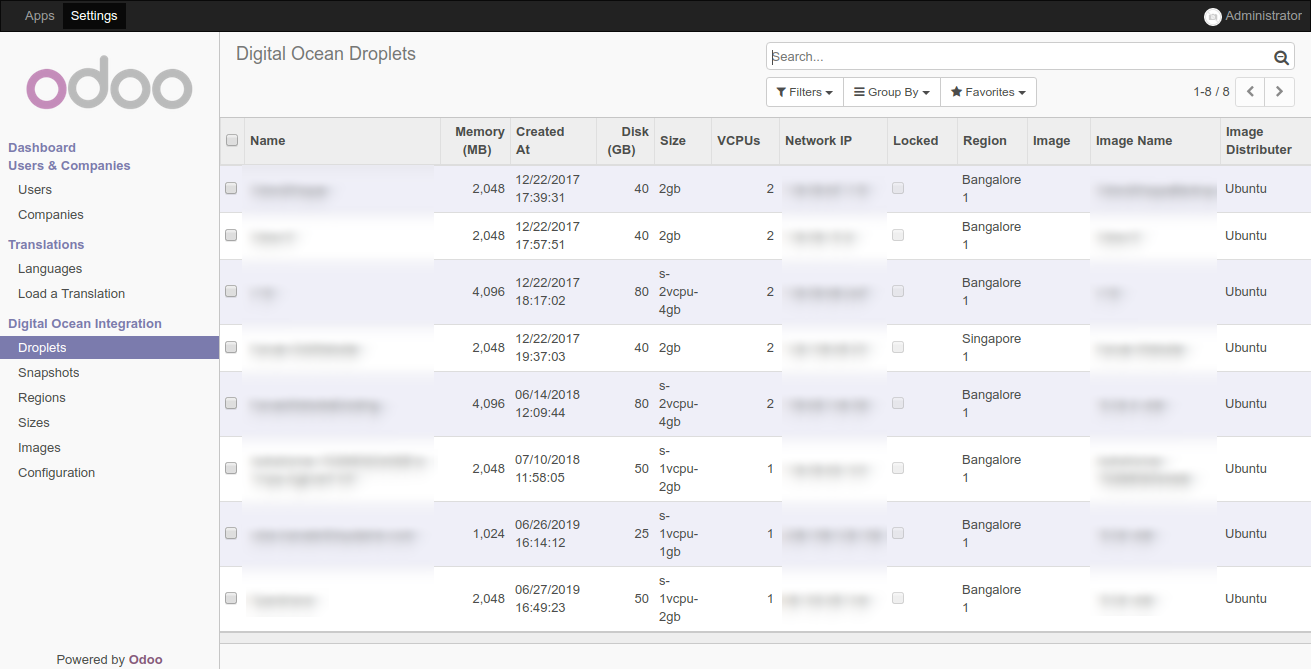
Task: Click the Digital Ocean Droplets page title
Action: point(326,54)
